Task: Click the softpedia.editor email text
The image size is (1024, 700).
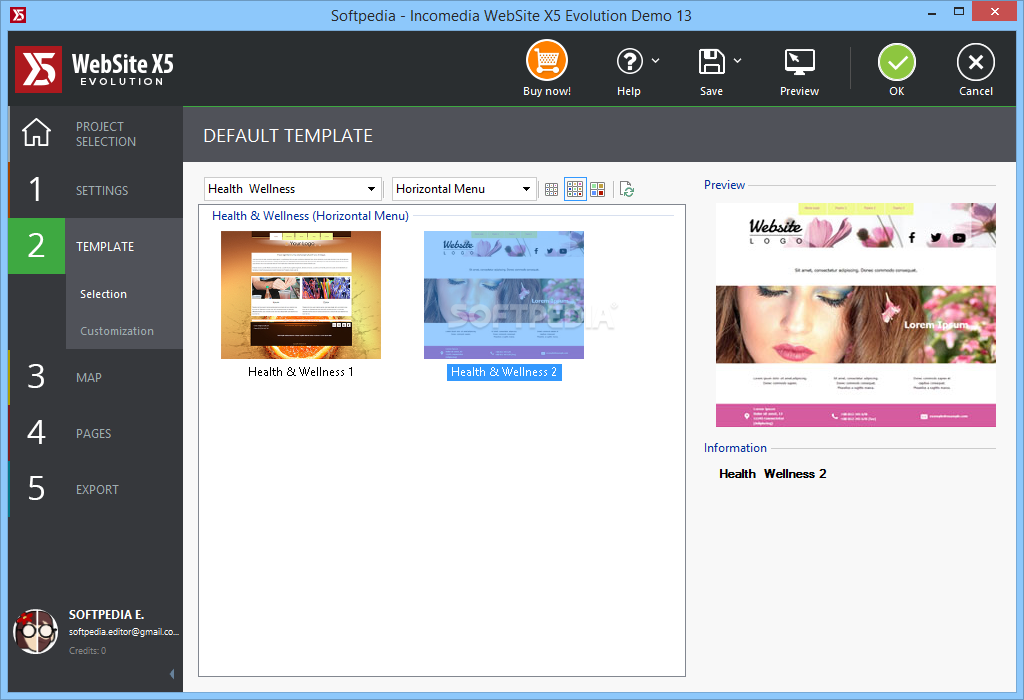Action: click(123, 631)
